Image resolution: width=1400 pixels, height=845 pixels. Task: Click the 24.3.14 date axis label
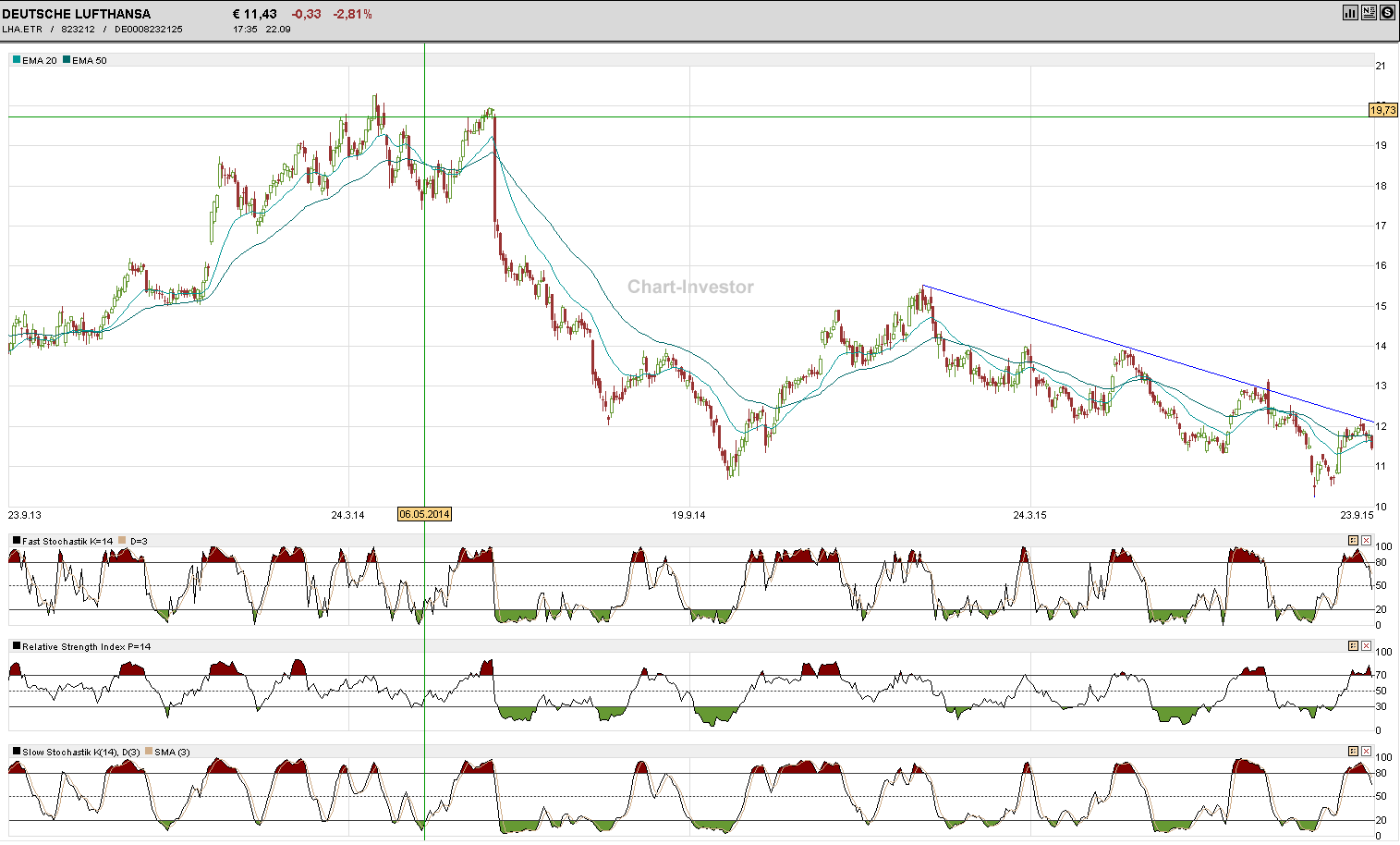[348, 515]
